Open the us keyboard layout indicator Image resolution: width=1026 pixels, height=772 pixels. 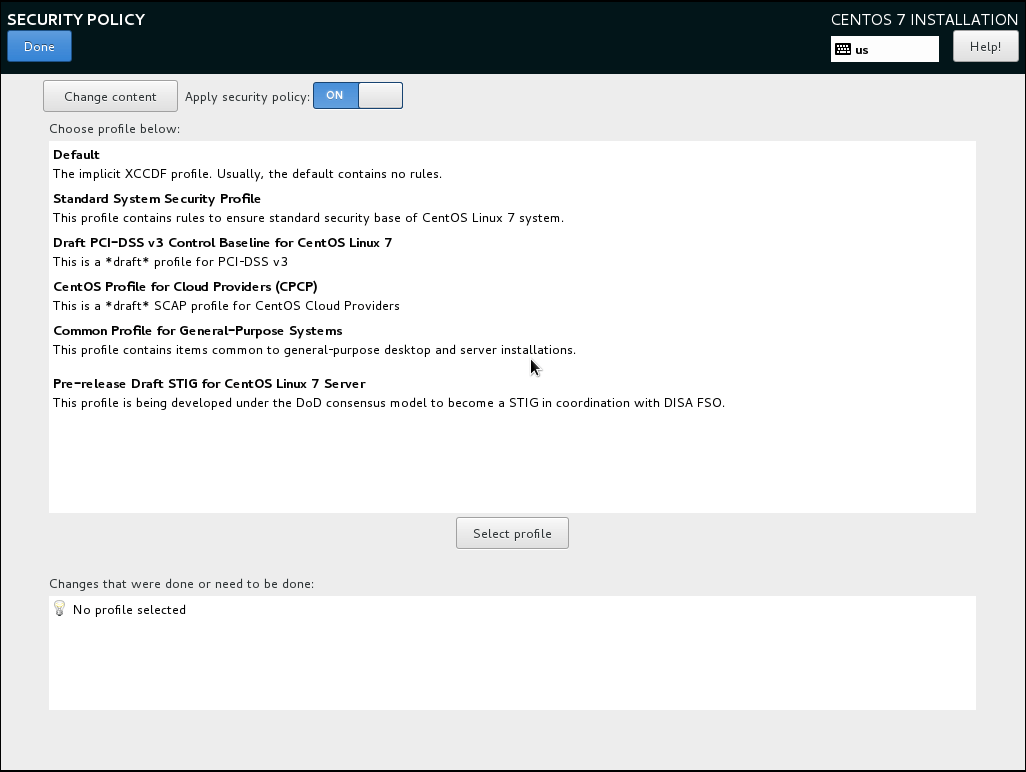click(x=885, y=49)
